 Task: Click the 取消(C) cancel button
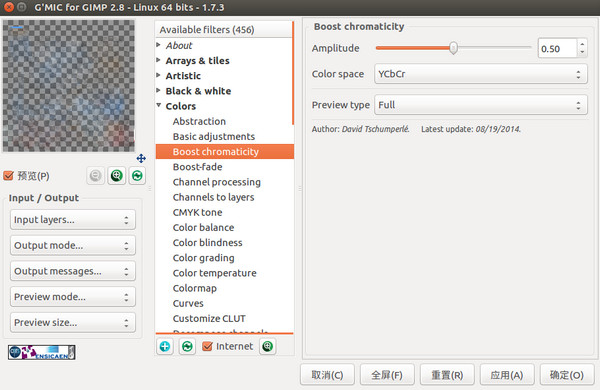pyautogui.click(x=327, y=375)
